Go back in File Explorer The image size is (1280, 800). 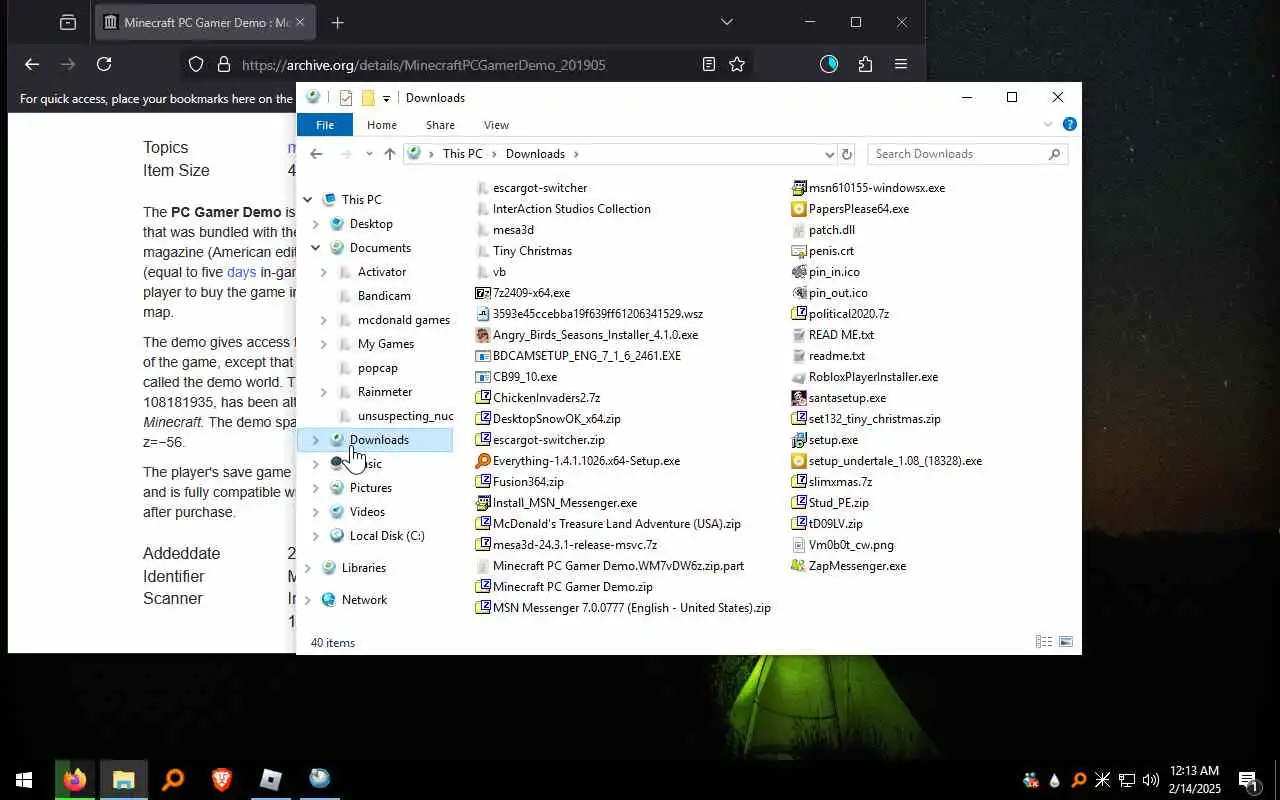[316, 154]
